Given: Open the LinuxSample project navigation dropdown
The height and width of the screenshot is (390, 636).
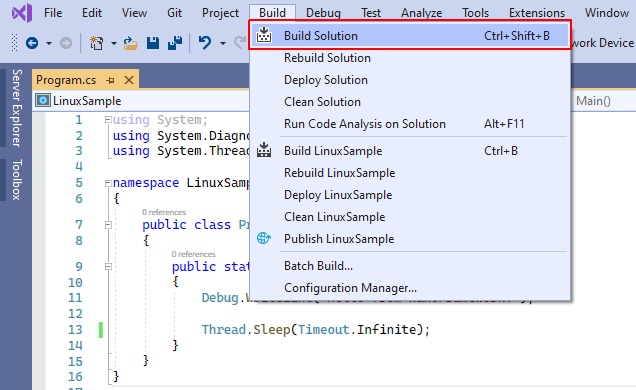Looking at the screenshot, I should click(142, 101).
